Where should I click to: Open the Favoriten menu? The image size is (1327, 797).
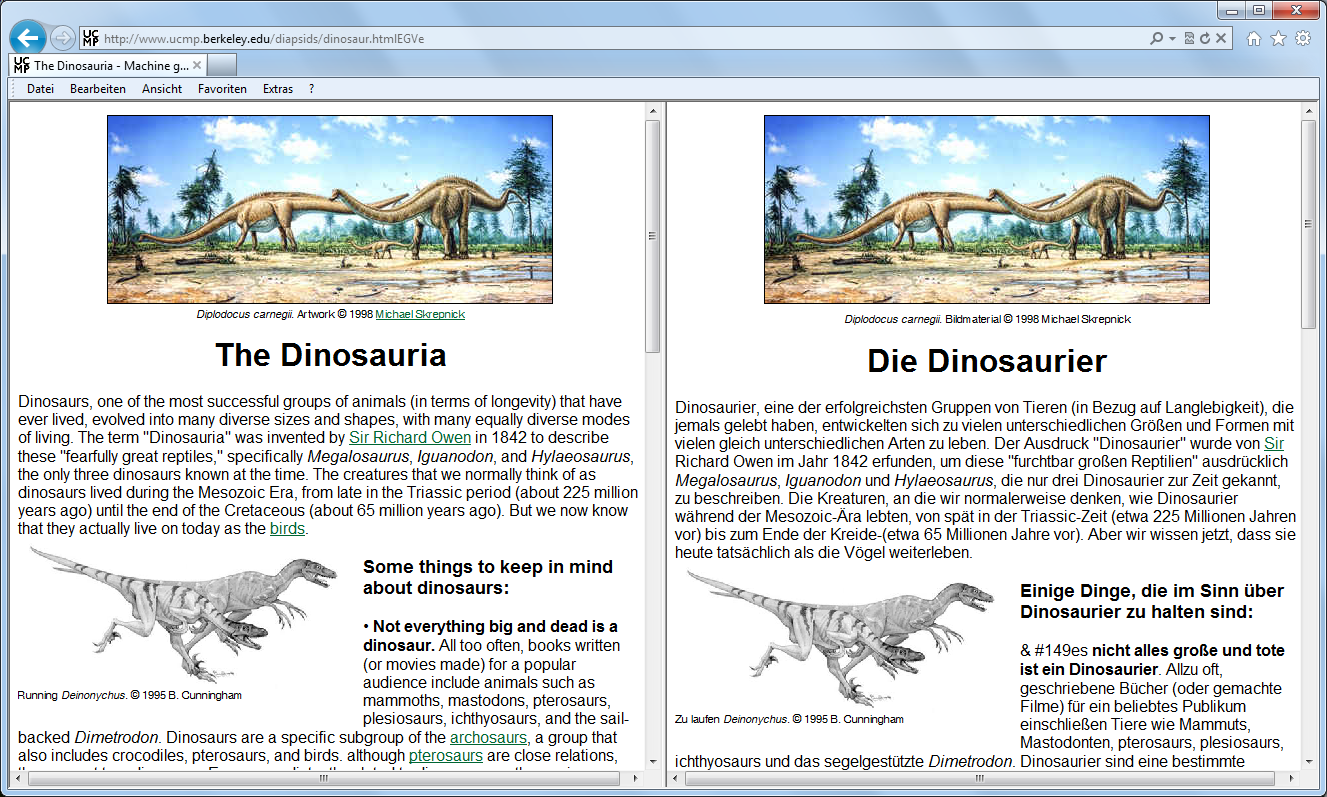click(222, 89)
